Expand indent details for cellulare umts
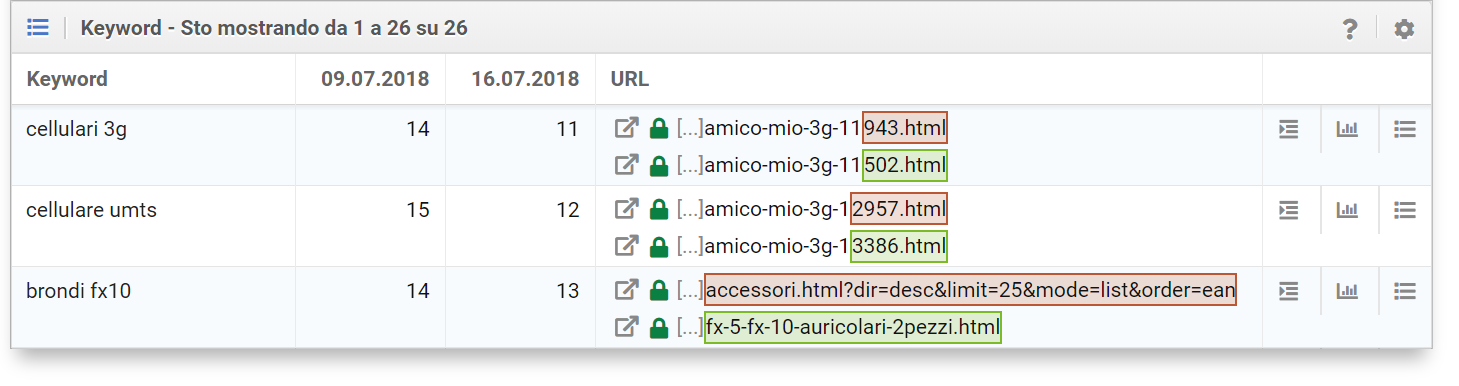This screenshot has height=386, width=1459. tap(1289, 210)
